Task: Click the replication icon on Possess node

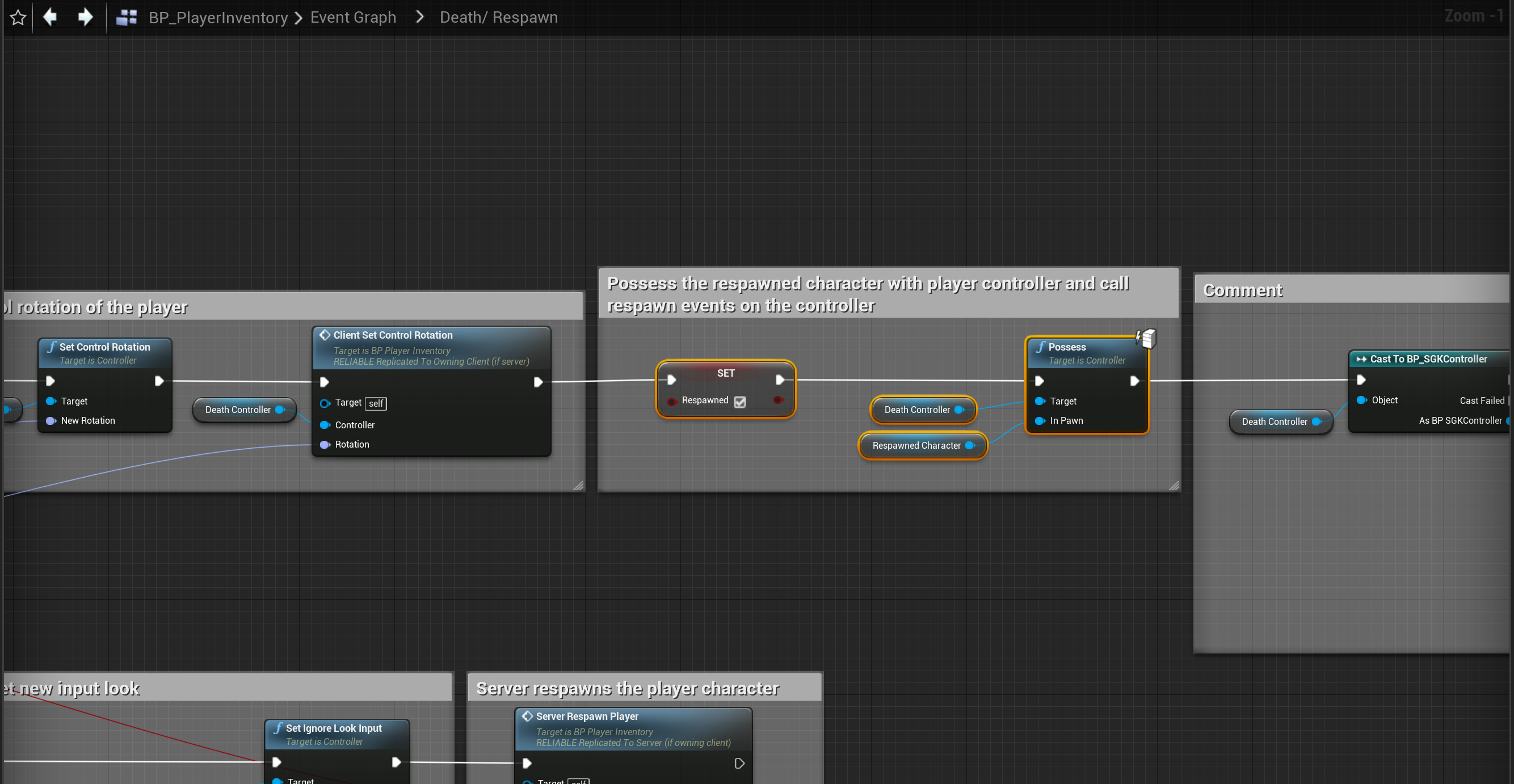Action: tap(1146, 338)
